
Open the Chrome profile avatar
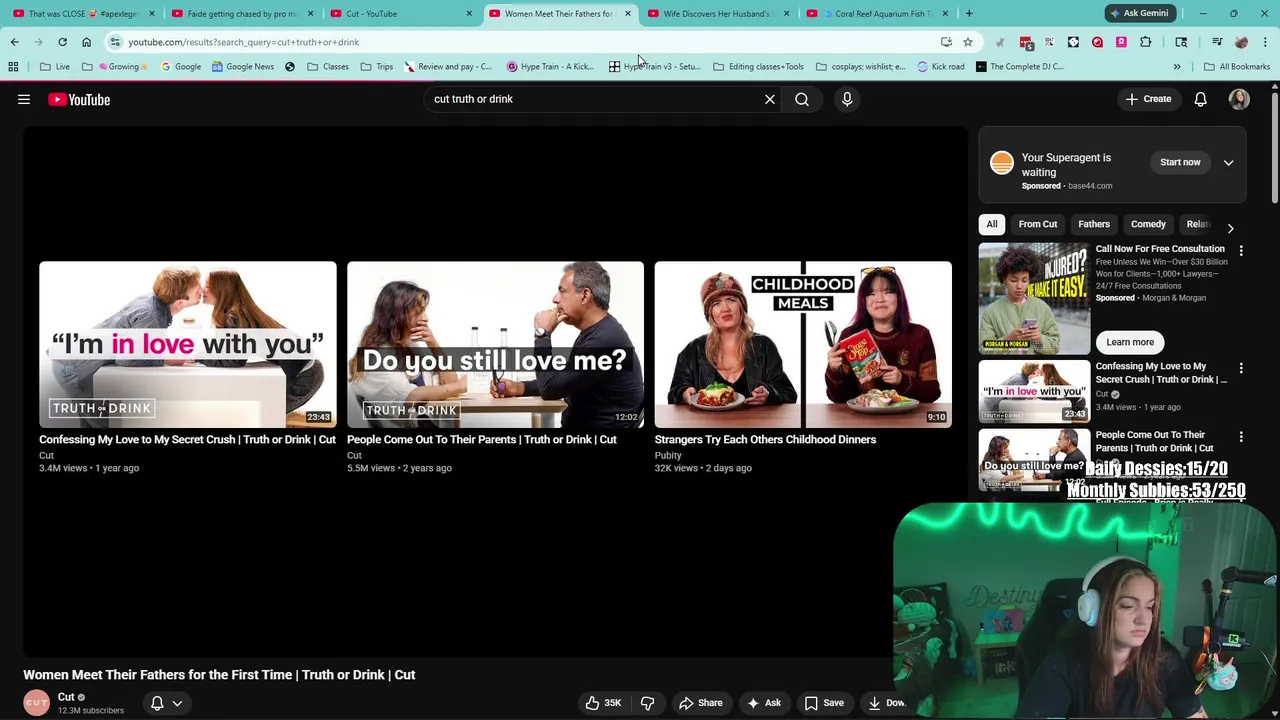coord(1242,42)
